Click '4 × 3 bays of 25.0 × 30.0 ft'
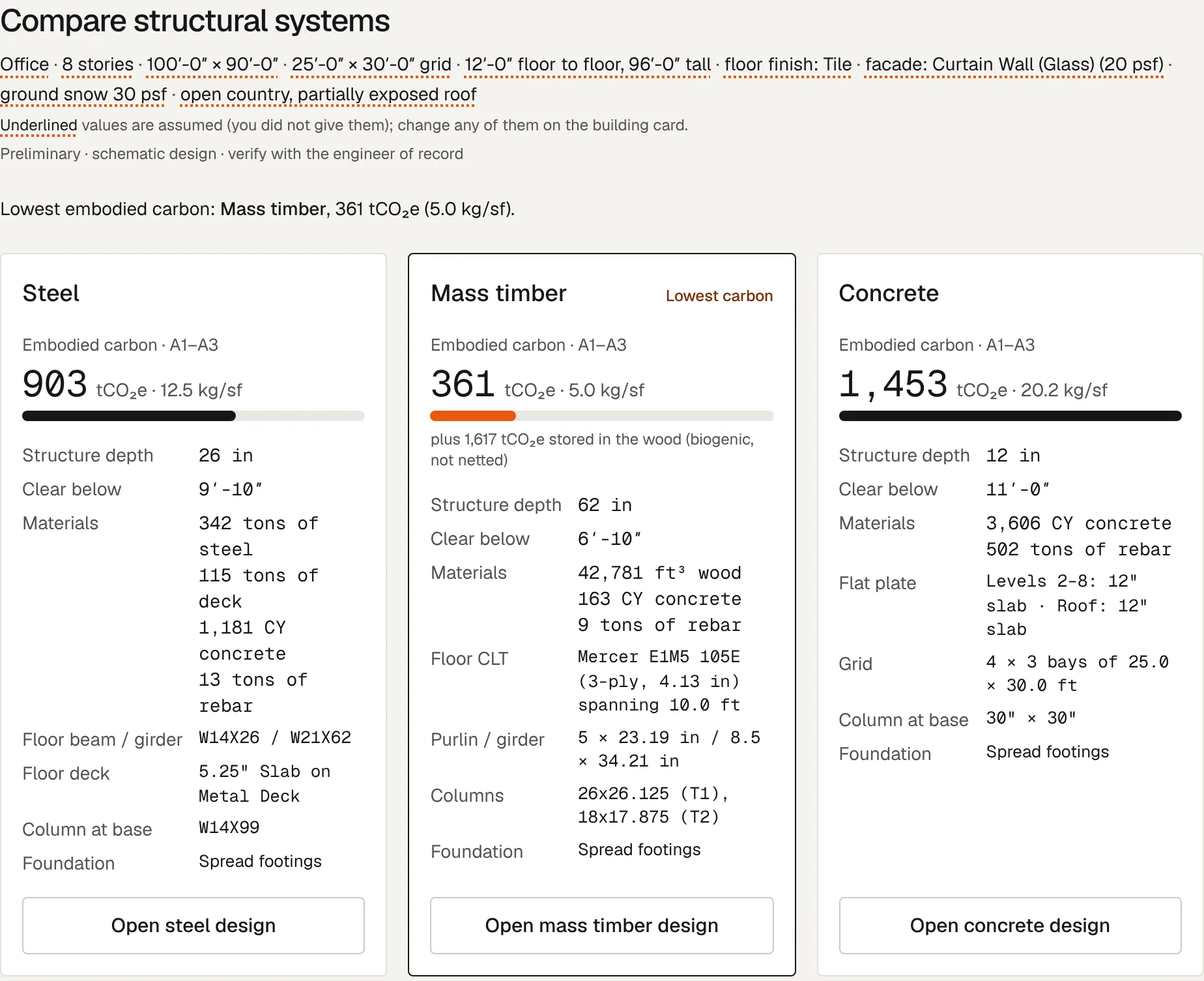Screen dimensions: 1204x981 pos(1078,673)
